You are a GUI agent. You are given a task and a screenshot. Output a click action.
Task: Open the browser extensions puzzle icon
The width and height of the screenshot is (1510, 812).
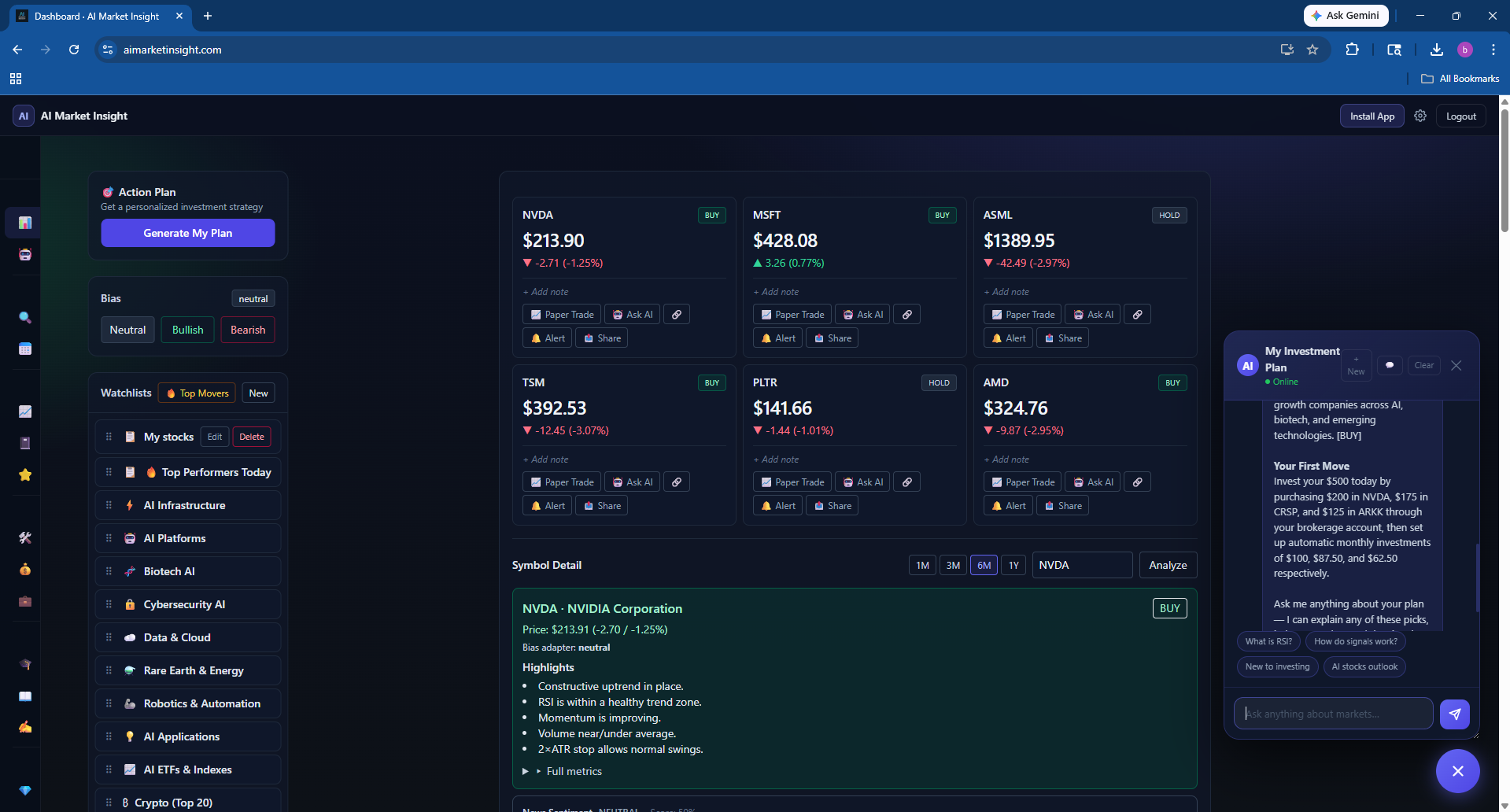coord(1352,50)
